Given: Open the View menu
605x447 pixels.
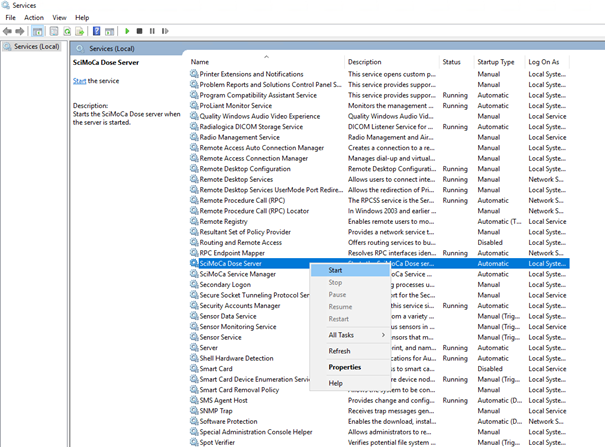Looking at the screenshot, I should tap(59, 18).
